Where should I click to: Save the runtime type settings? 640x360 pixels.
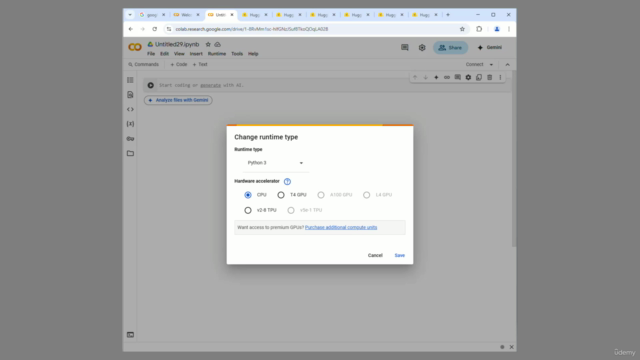(x=400, y=256)
